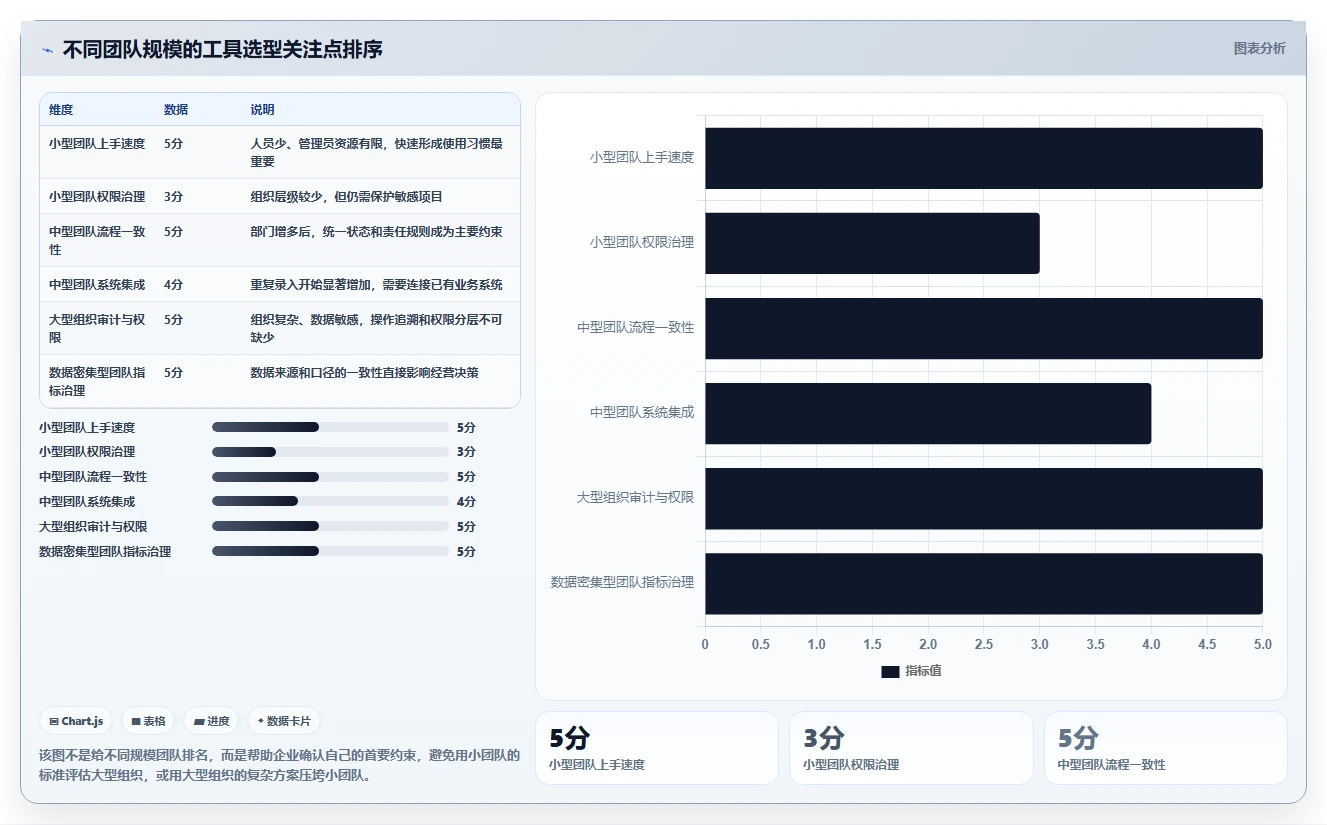The image size is (1327, 825).
Task: Click the y-axis label 大型组织审计与权限 in the chart
Action: [636, 498]
